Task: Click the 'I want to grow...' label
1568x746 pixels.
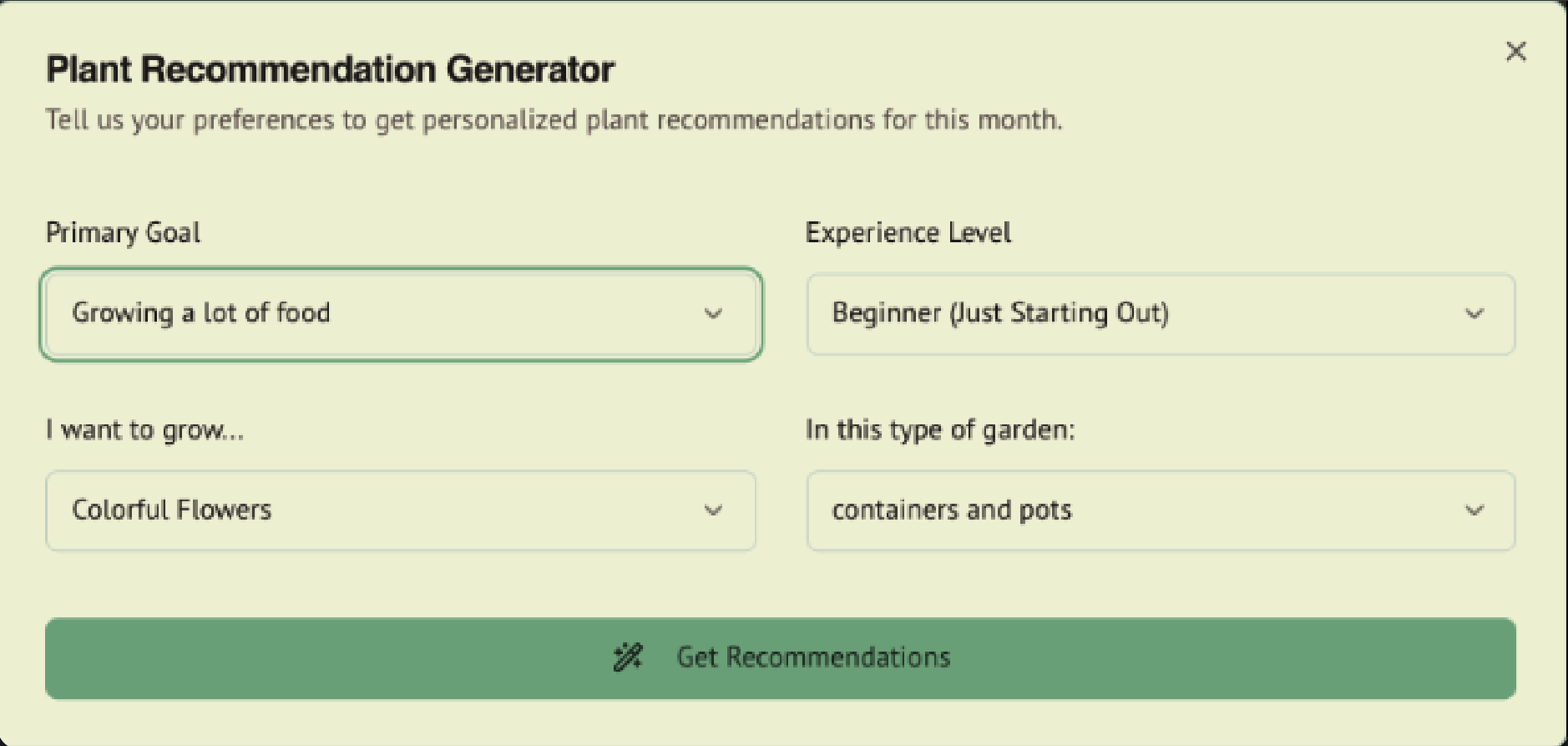Action: [144, 430]
